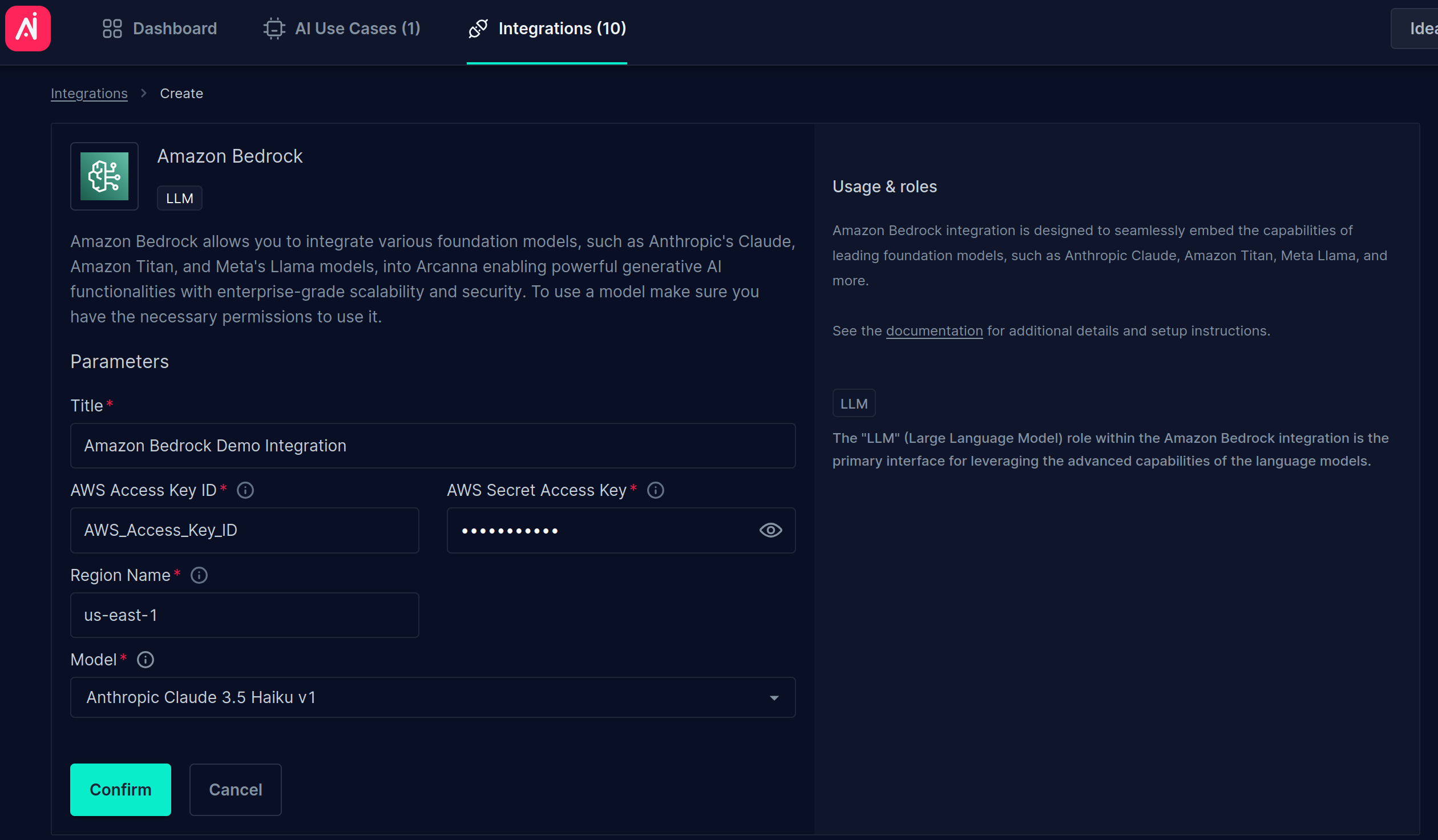
Task: Reveal the secret access key with eye icon
Action: [x=770, y=530]
